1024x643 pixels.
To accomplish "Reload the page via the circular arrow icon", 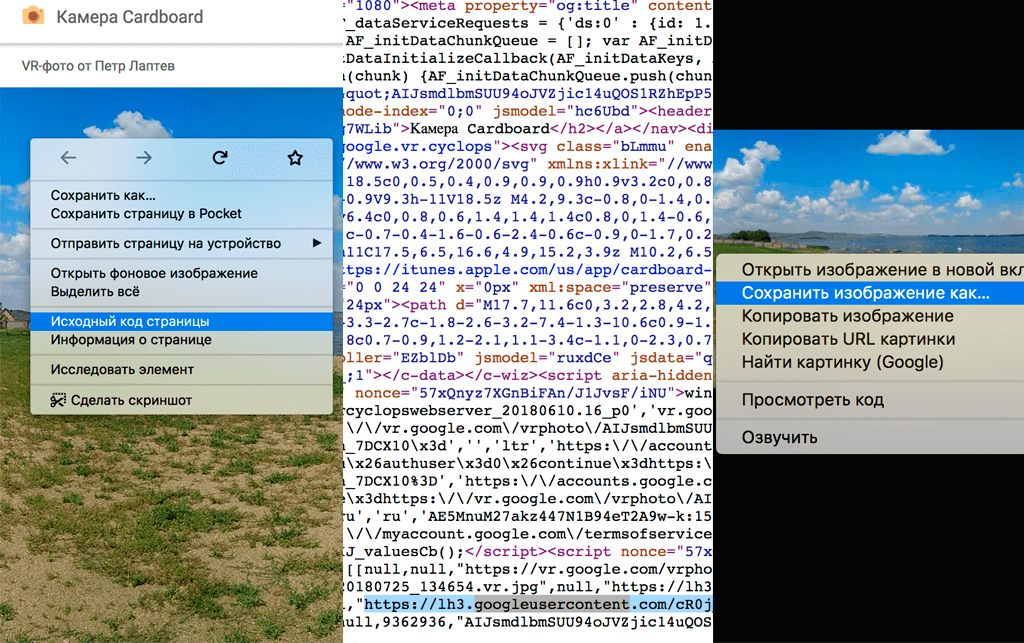I will click(x=220, y=157).
